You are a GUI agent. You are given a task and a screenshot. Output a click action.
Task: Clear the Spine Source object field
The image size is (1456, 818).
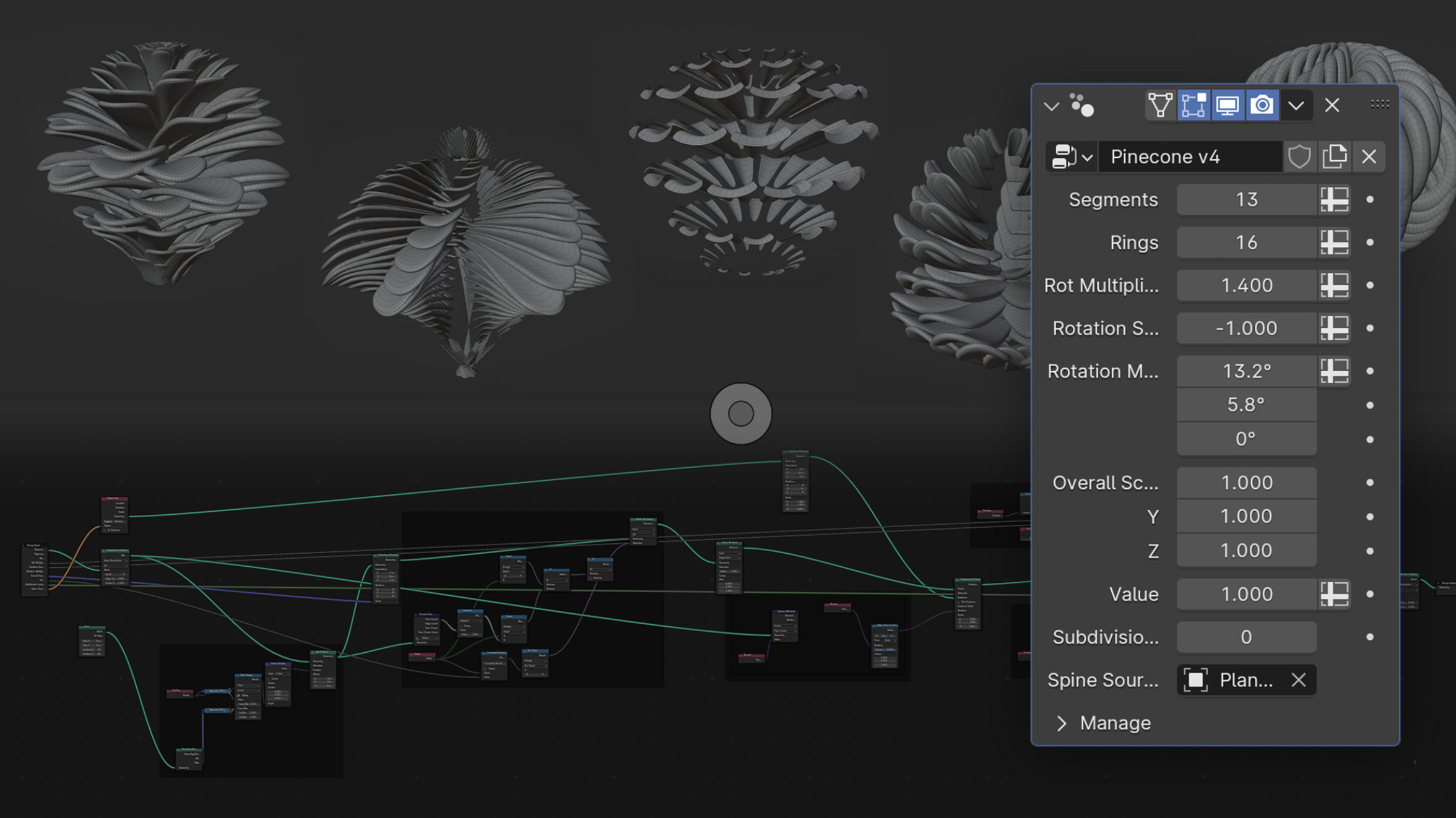point(1299,680)
